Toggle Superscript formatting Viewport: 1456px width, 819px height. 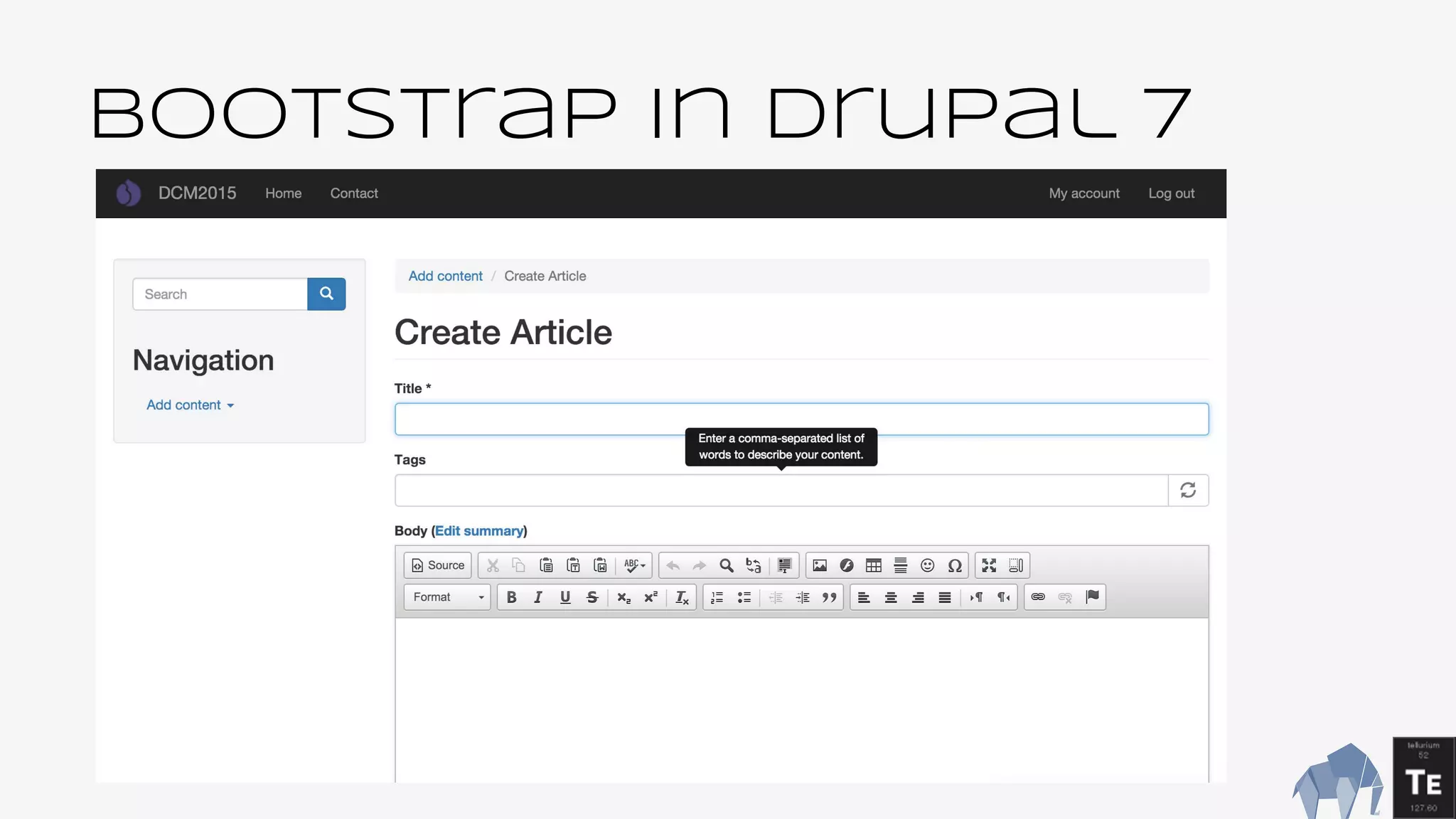coord(651,597)
